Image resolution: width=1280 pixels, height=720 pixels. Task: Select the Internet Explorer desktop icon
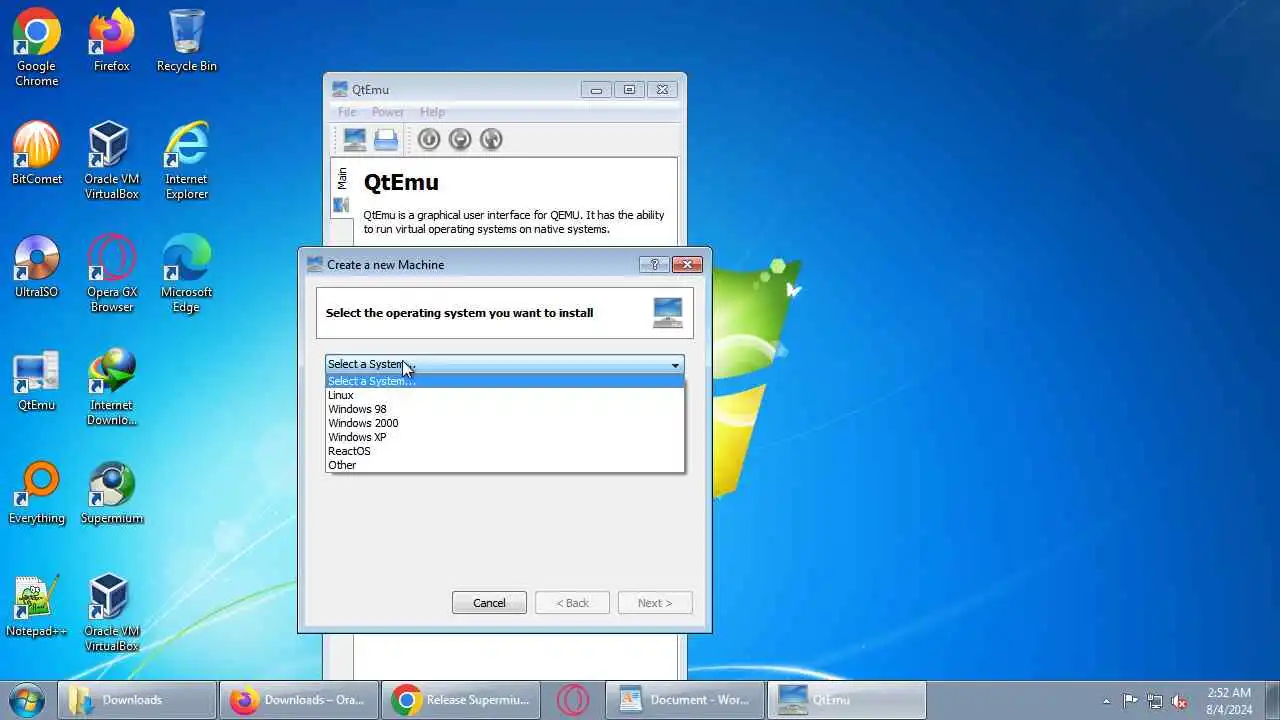click(187, 161)
